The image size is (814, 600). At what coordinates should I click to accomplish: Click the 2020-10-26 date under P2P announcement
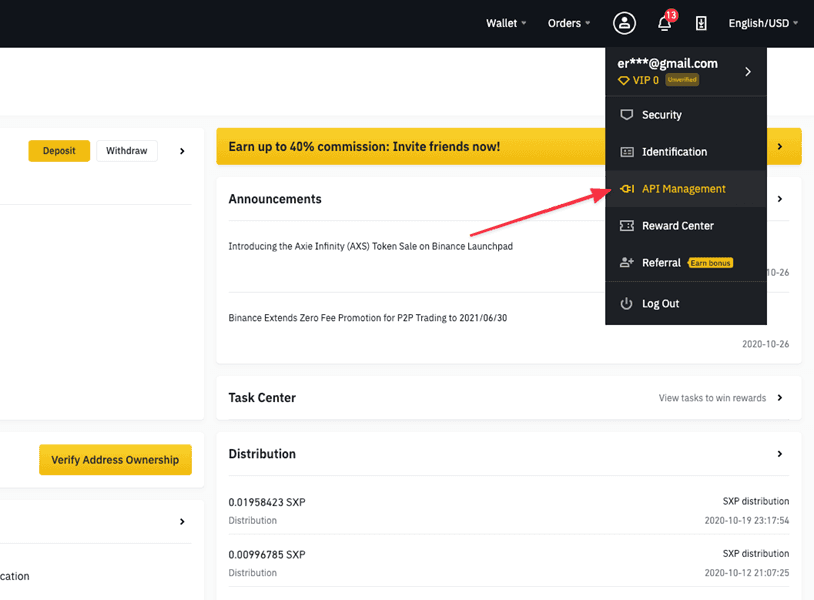[766, 344]
